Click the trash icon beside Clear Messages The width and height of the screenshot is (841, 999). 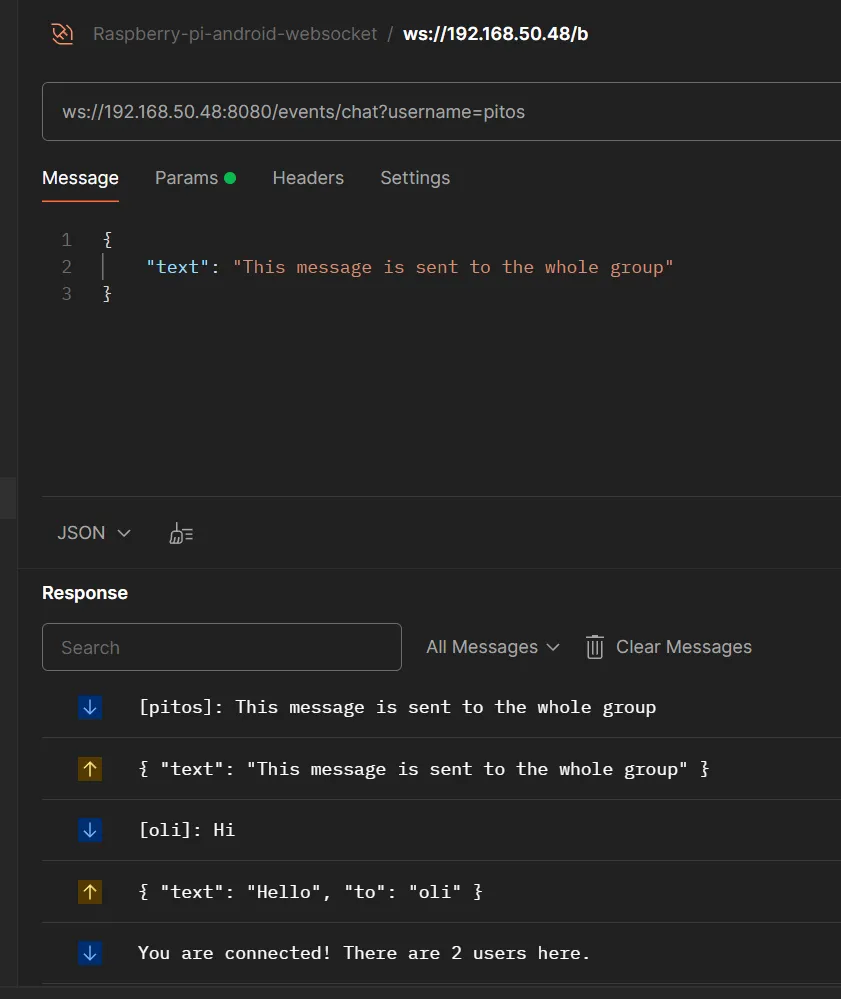coord(594,647)
